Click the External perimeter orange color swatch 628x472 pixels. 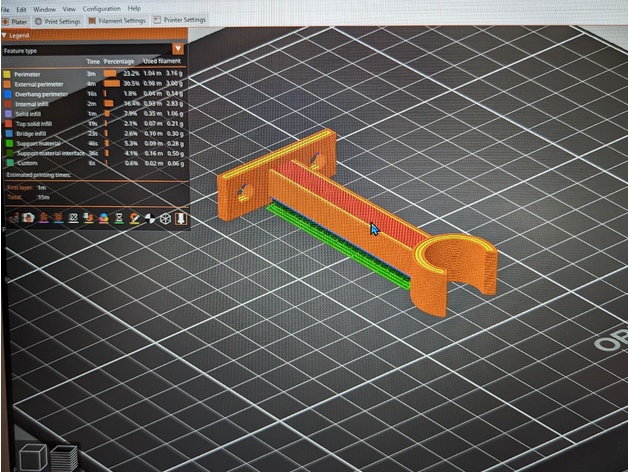(7, 84)
